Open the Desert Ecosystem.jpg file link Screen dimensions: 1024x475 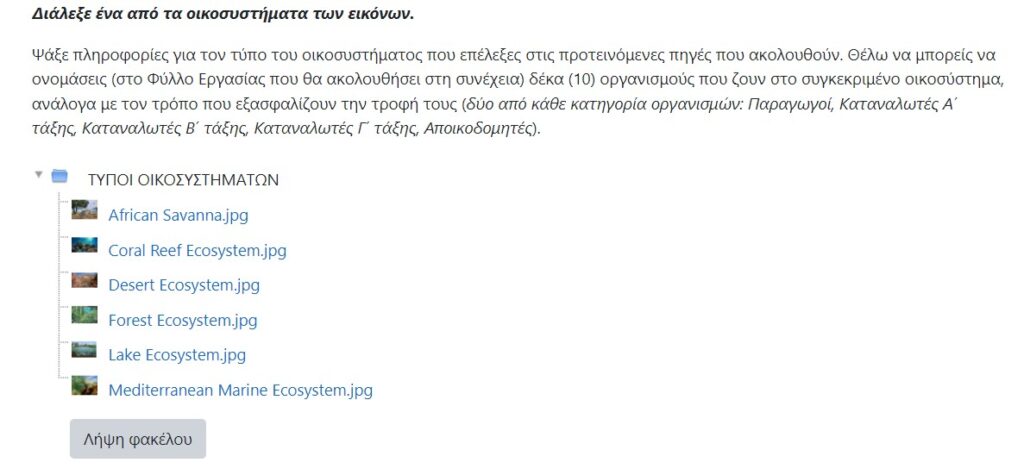click(184, 285)
